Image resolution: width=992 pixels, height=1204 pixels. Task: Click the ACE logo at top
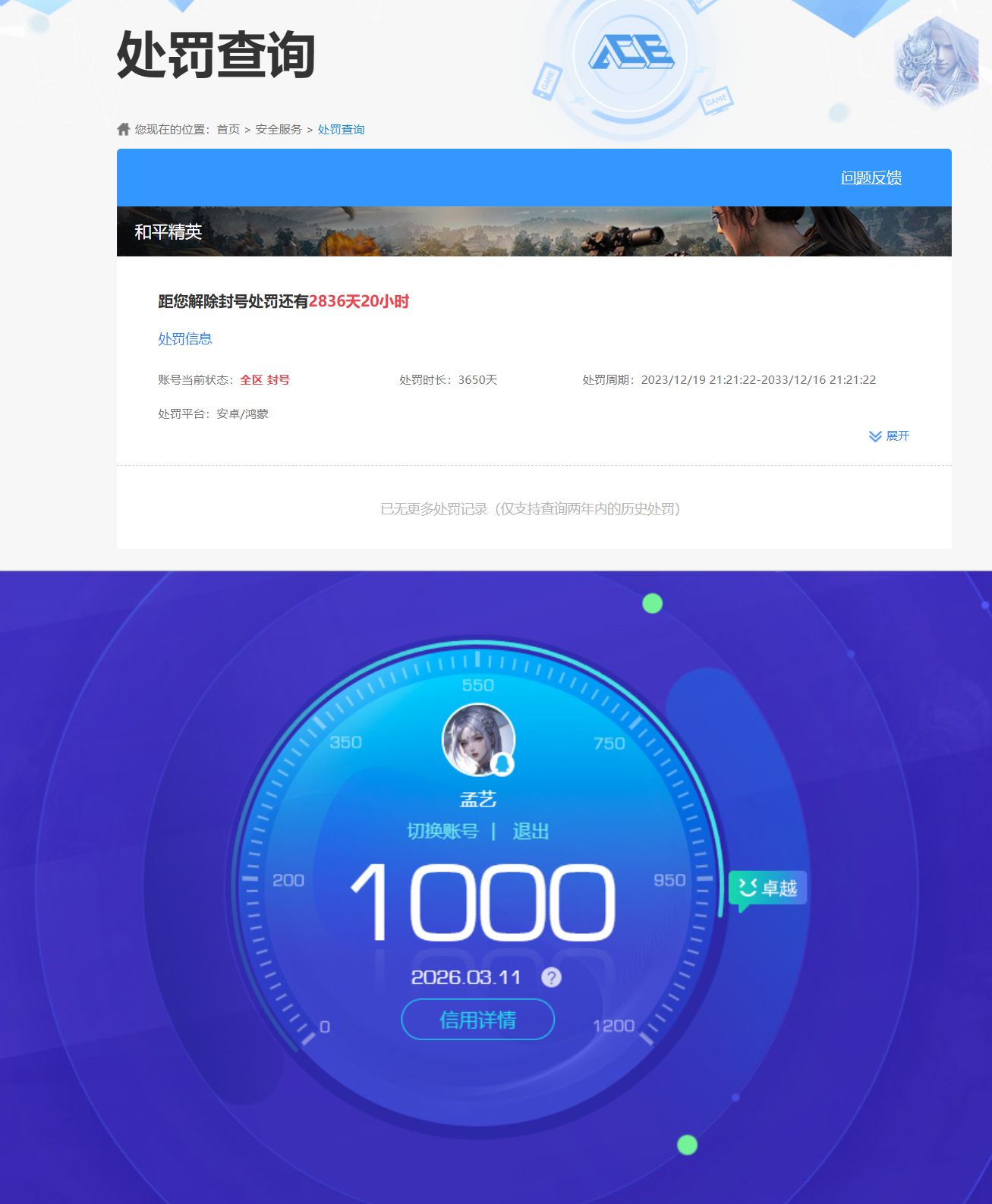pos(631,53)
